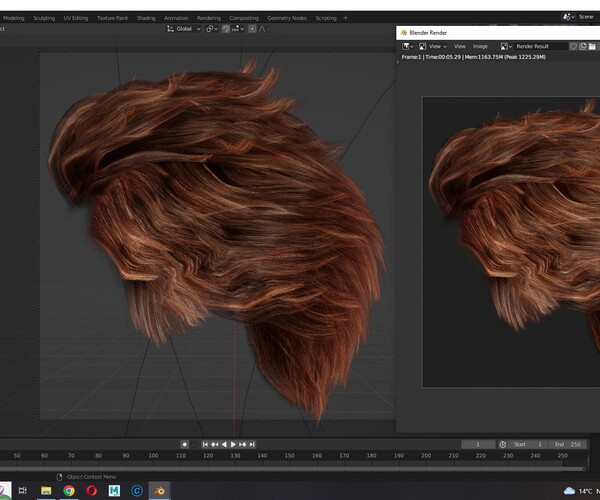The image size is (600, 500).
Task: Toggle preview range clock icon
Action: click(x=503, y=444)
